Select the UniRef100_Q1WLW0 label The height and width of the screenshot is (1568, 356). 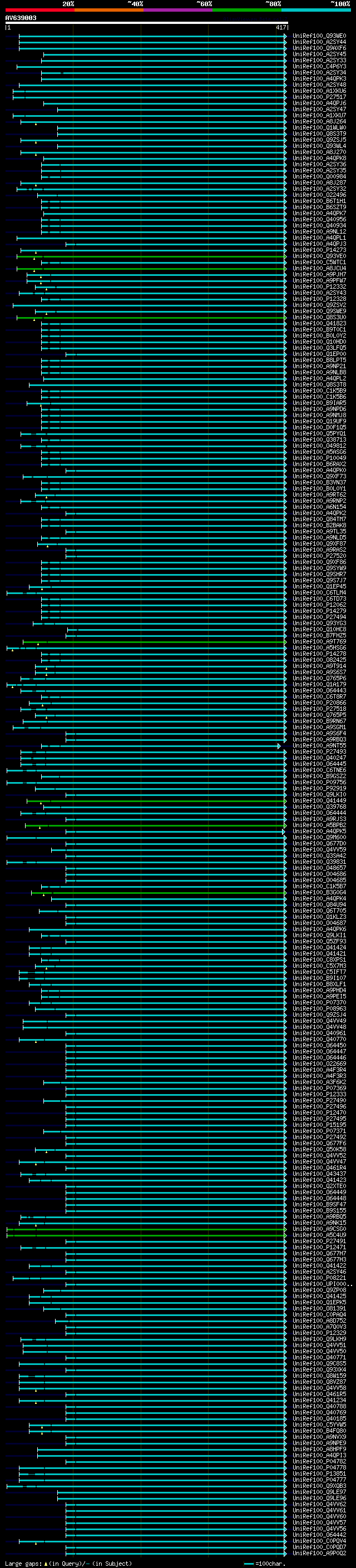coord(319,128)
